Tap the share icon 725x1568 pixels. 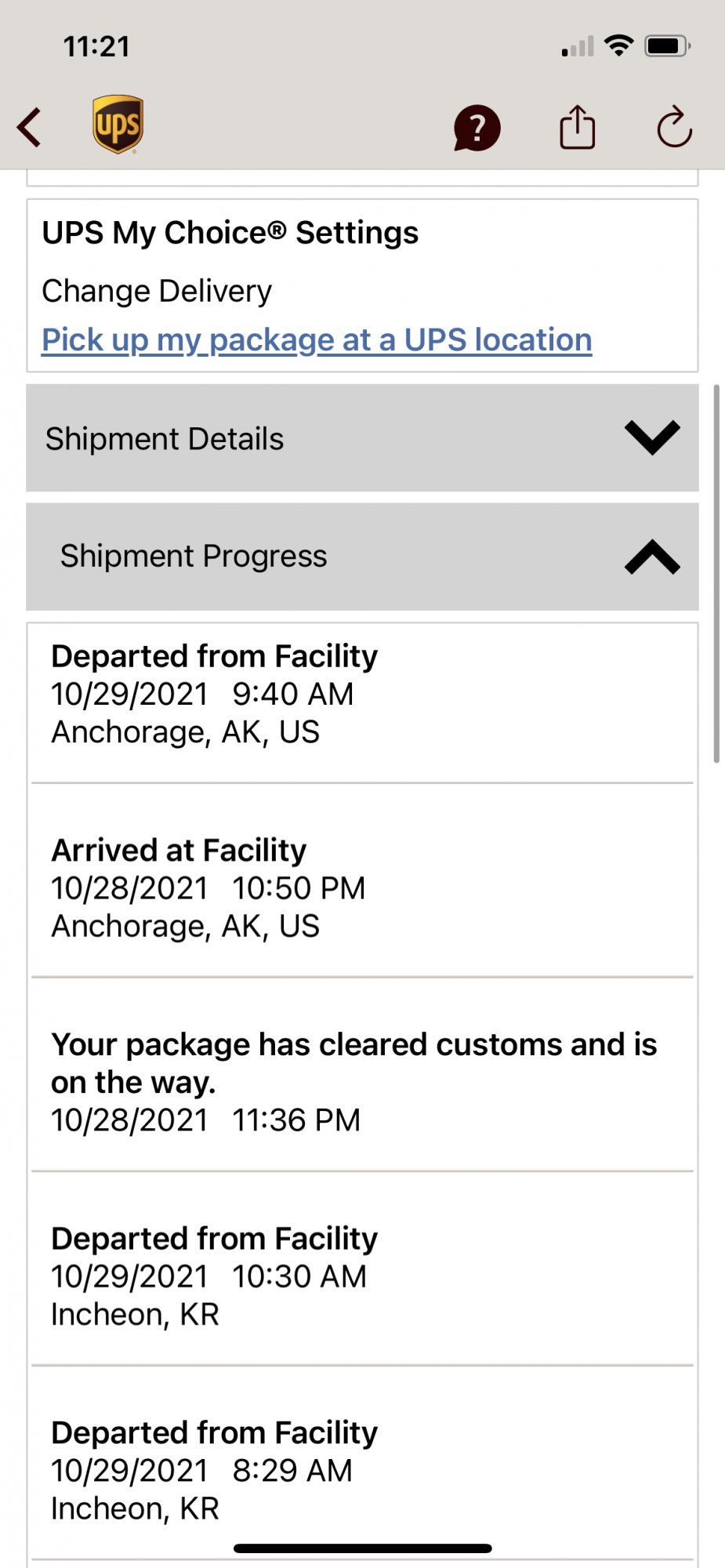578,127
